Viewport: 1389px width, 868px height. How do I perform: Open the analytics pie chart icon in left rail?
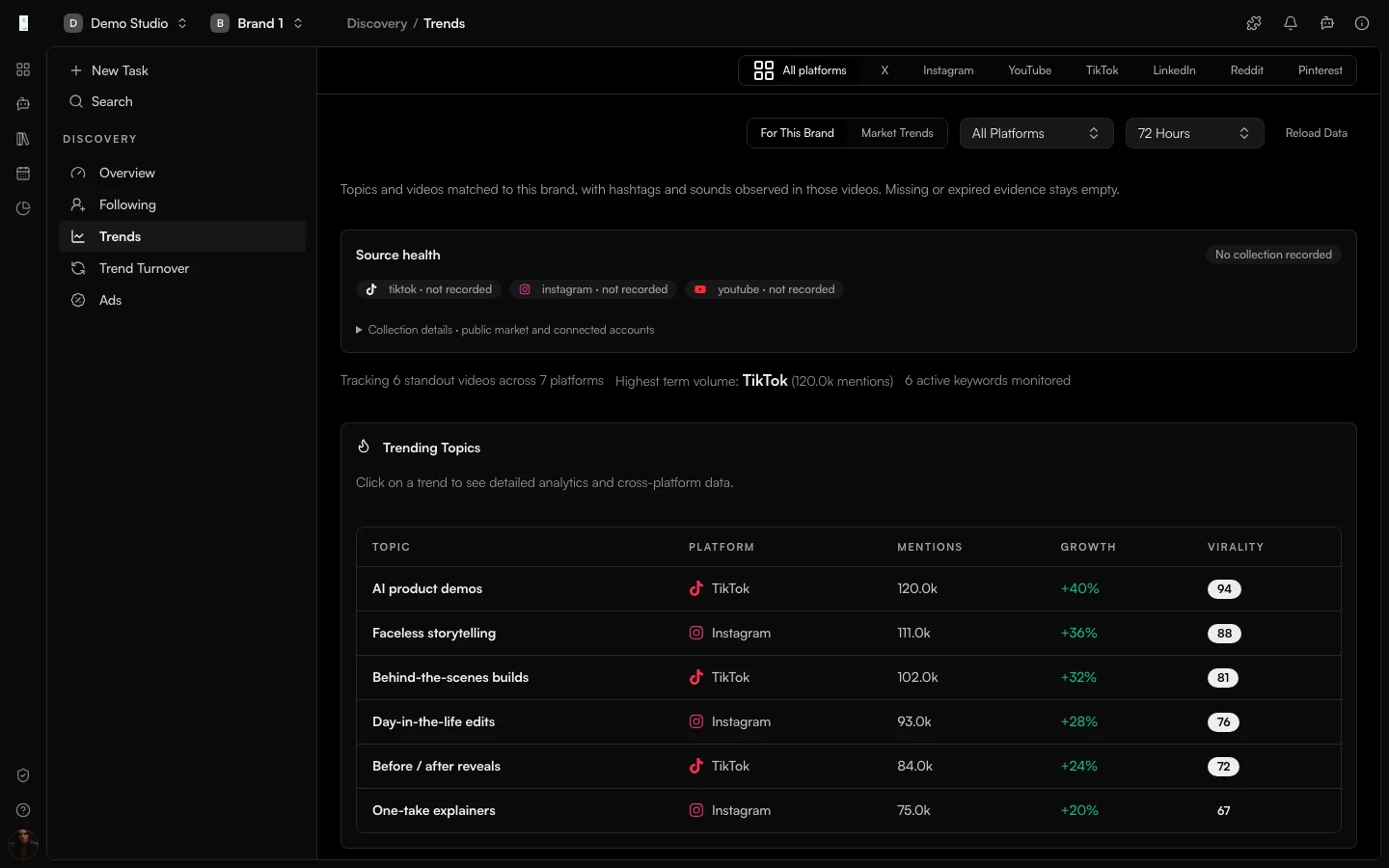click(x=23, y=208)
